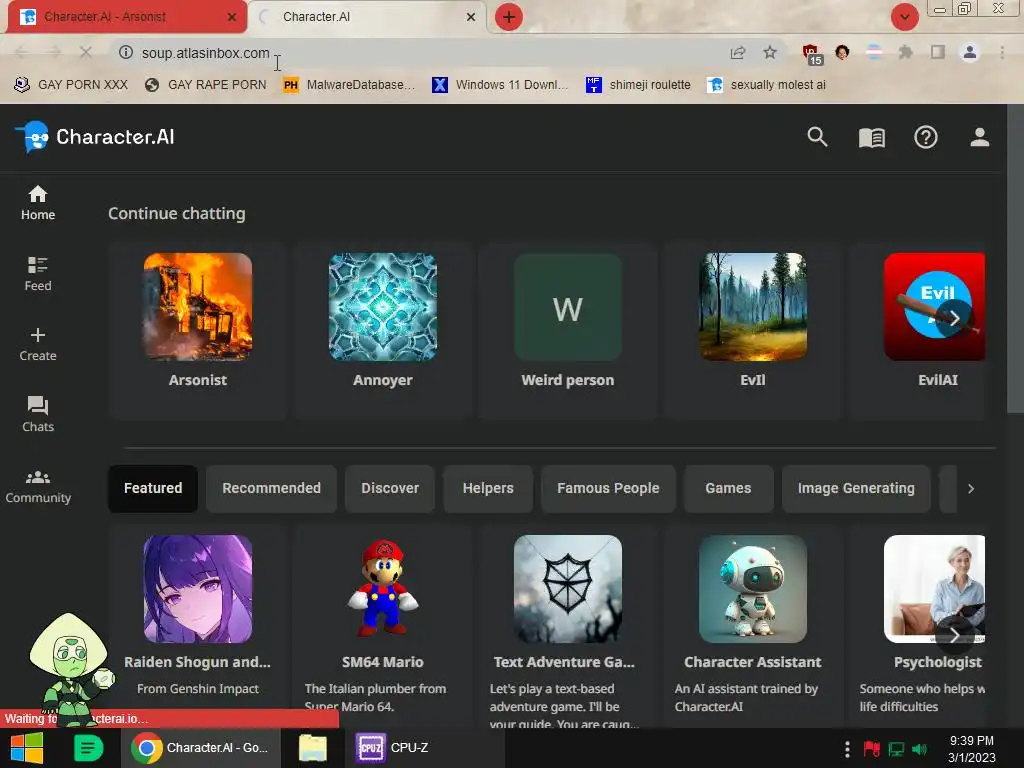Open the Chrome three-dot menu
Image resolution: width=1024 pixels, height=768 pixels.
[1002, 52]
